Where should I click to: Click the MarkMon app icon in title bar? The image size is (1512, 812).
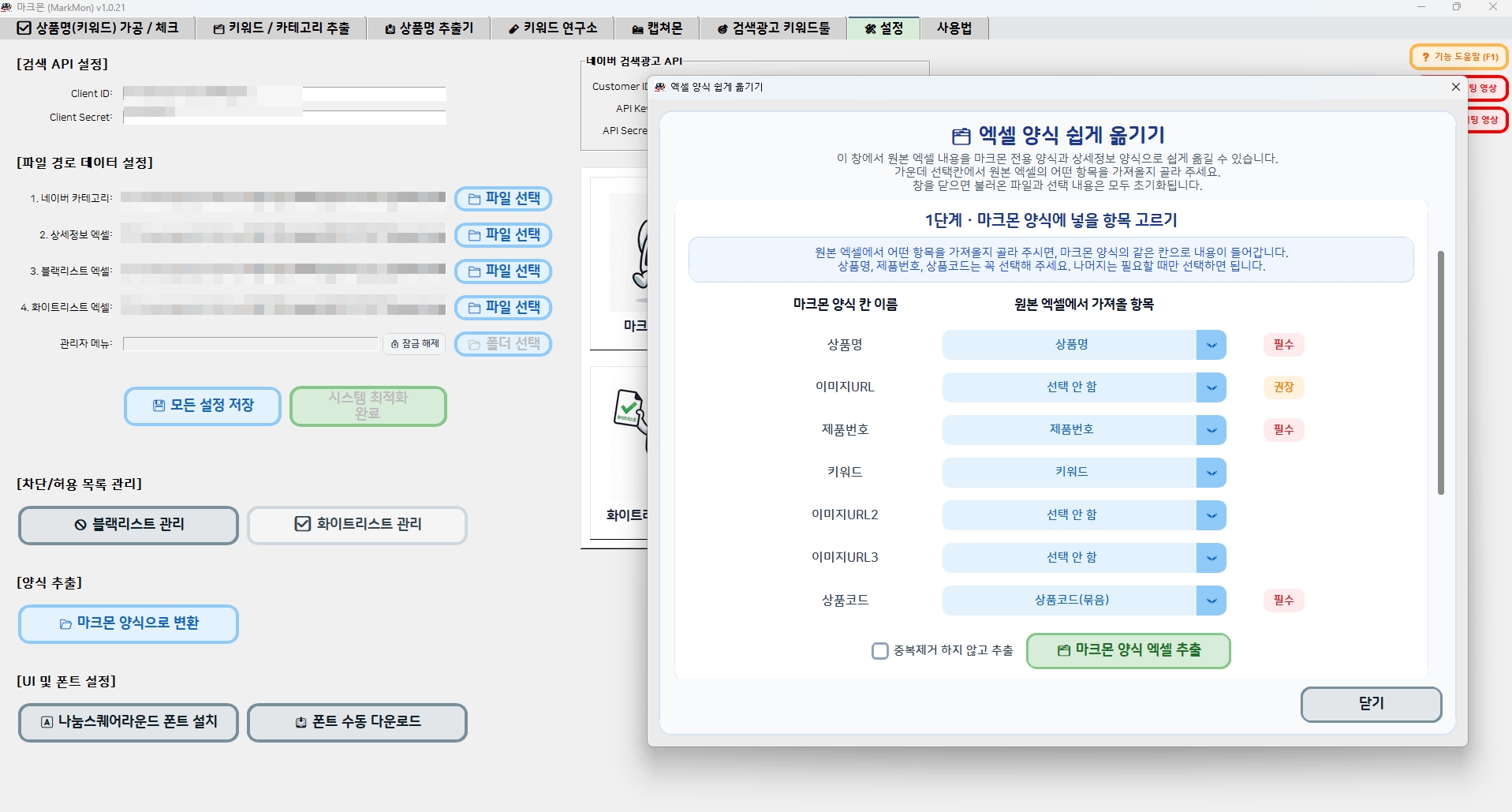6,7
